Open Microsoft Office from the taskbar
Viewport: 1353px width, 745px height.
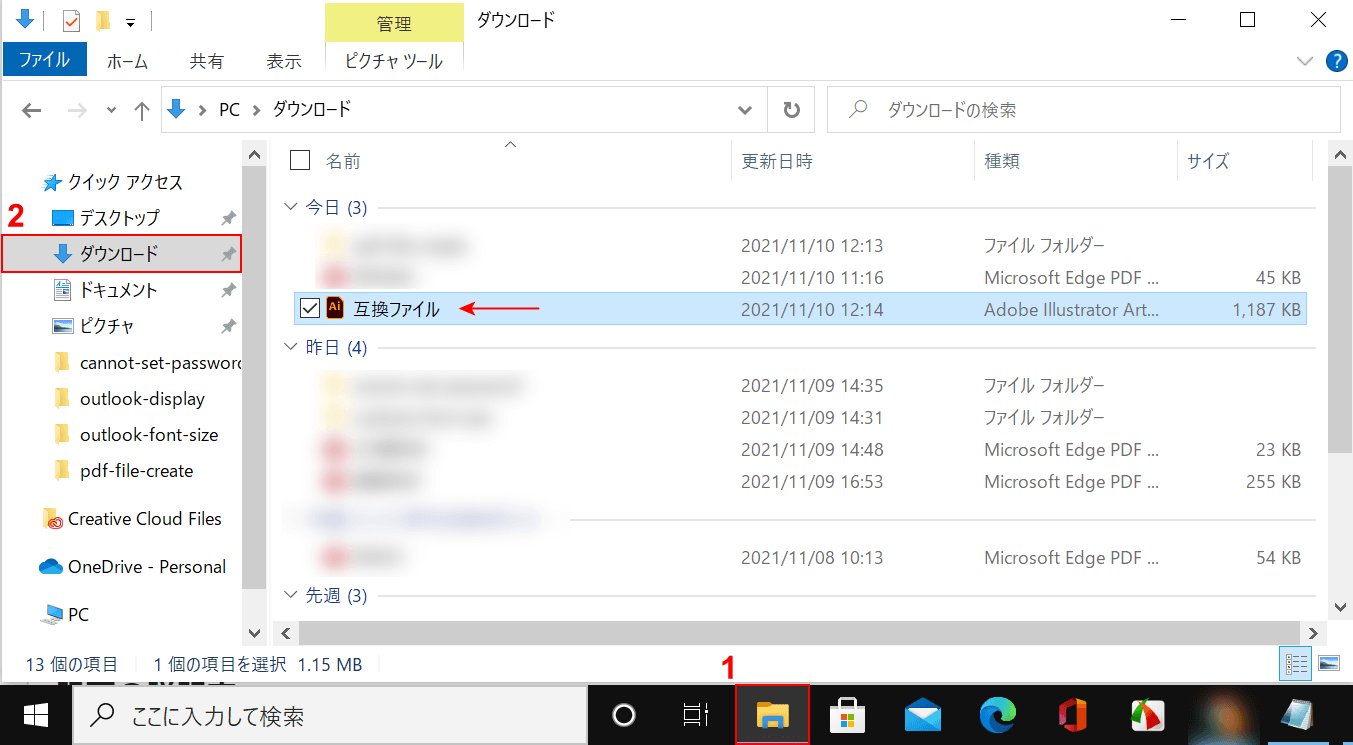pyautogui.click(x=1073, y=715)
